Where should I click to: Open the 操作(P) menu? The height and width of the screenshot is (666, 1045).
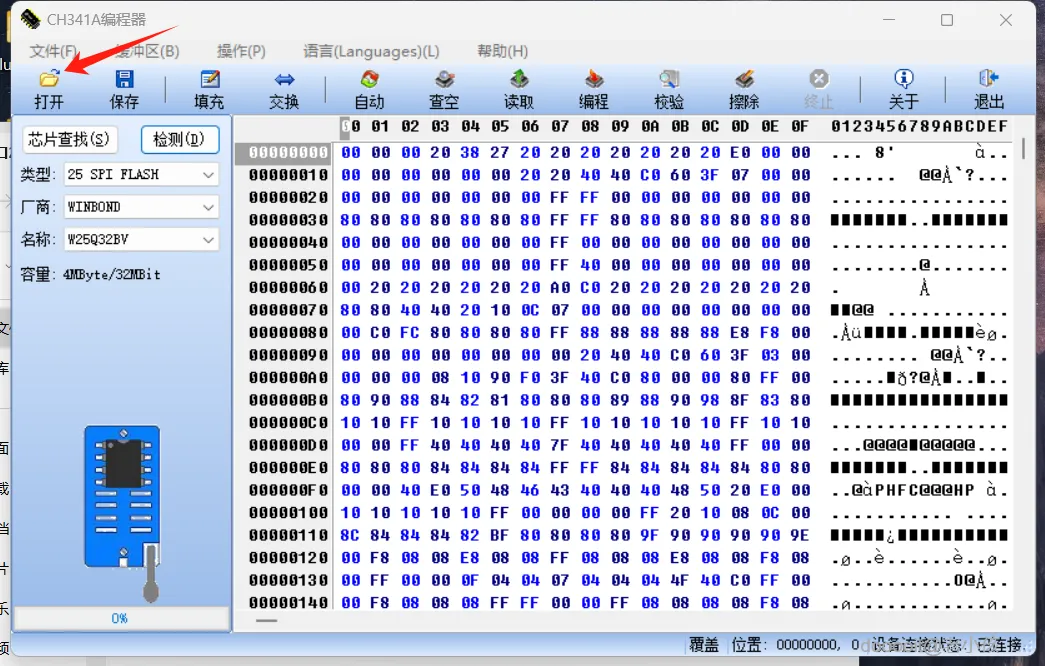[x=241, y=51]
